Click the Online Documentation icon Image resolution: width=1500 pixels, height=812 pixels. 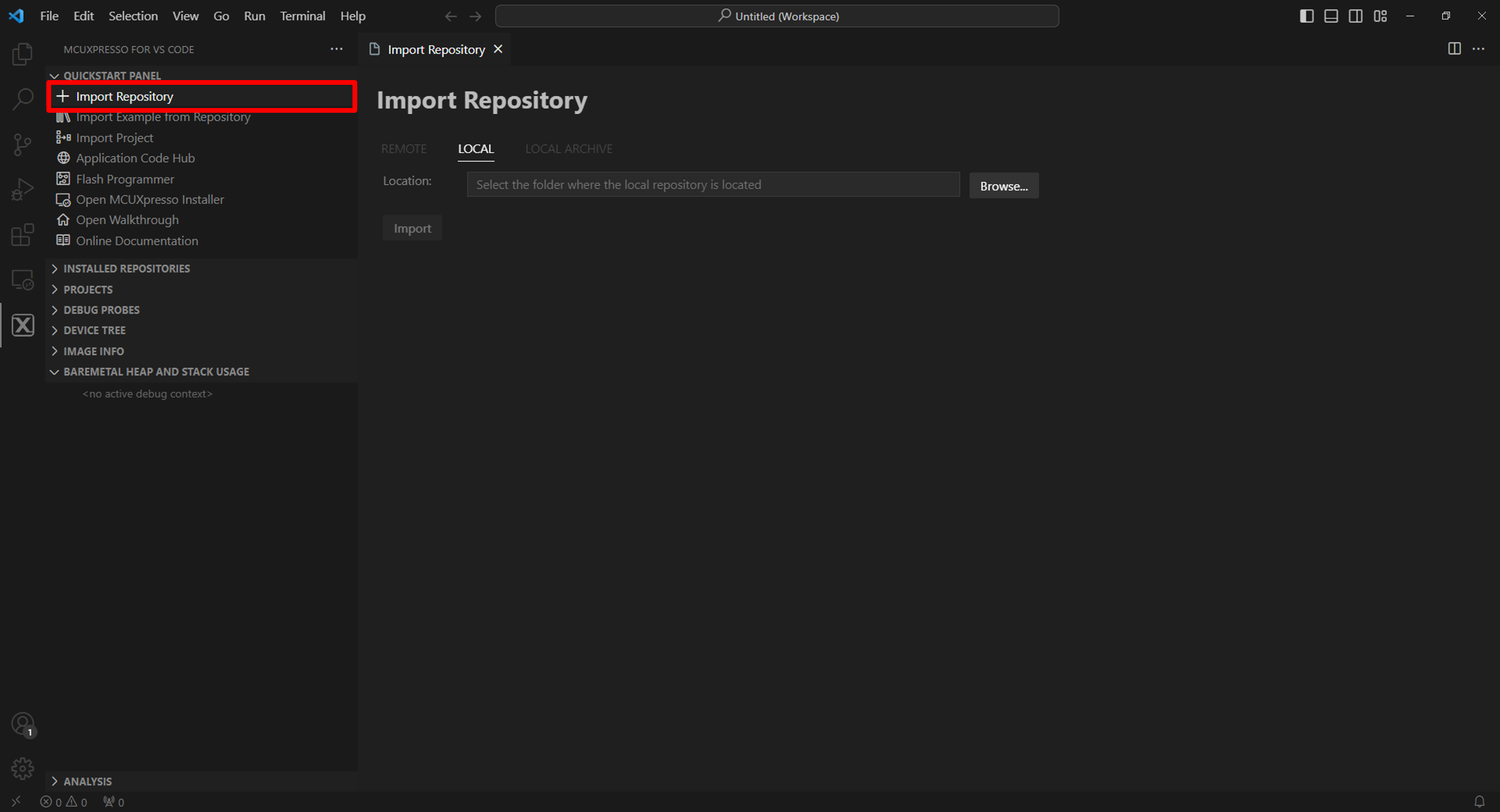pyautogui.click(x=64, y=240)
